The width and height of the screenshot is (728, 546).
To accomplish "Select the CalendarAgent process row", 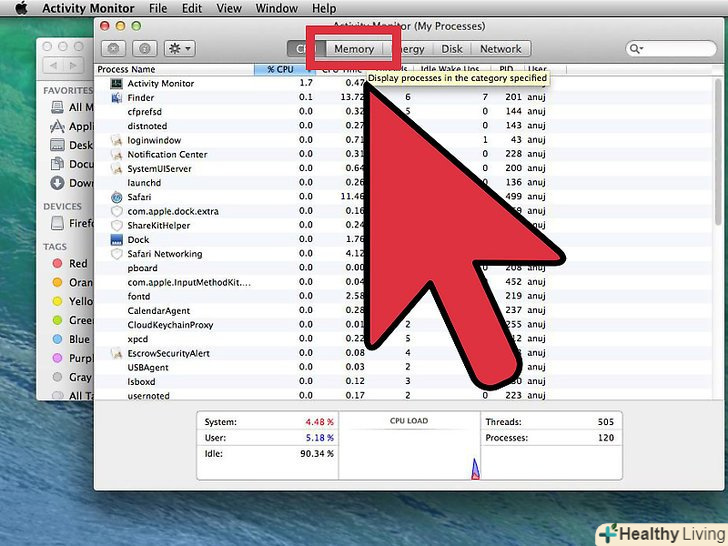I will coord(403,311).
